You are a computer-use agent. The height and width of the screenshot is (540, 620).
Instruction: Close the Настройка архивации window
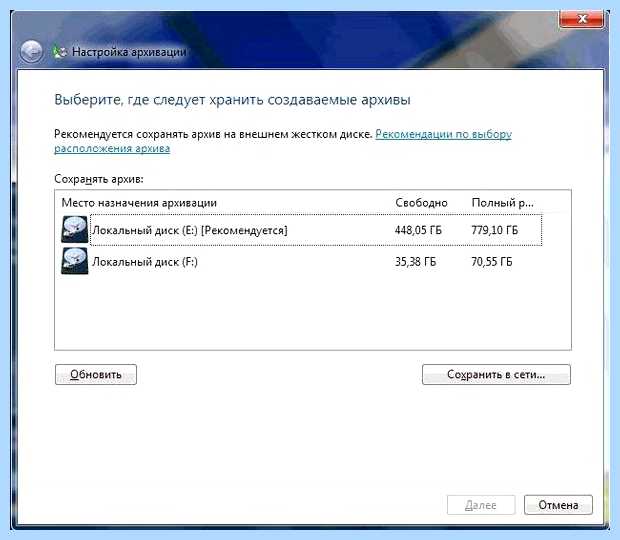(582, 19)
